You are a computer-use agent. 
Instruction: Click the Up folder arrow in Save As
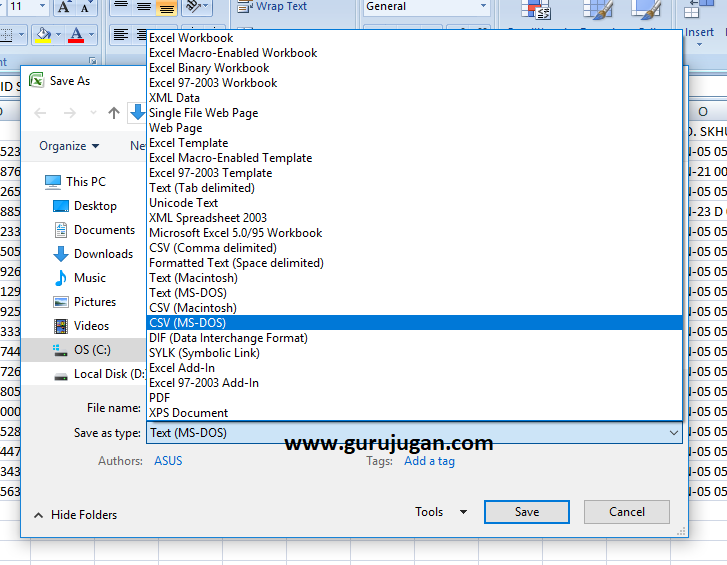114,113
